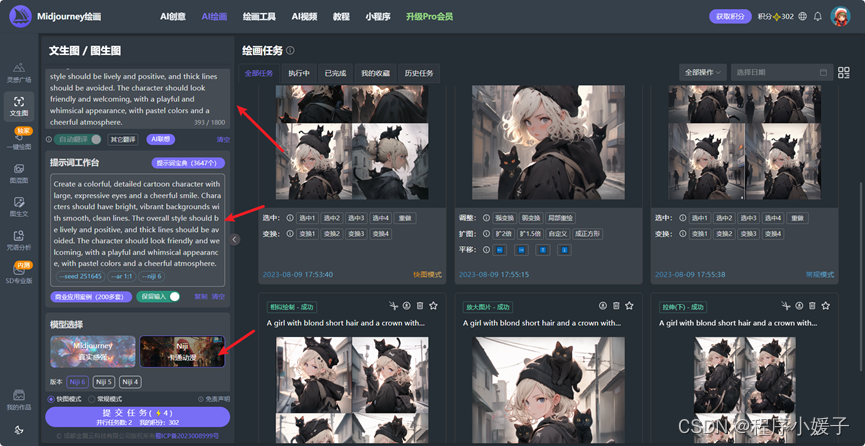Open the notifications bell
Image resolution: width=865 pixels, height=446 pixels.
click(x=818, y=17)
